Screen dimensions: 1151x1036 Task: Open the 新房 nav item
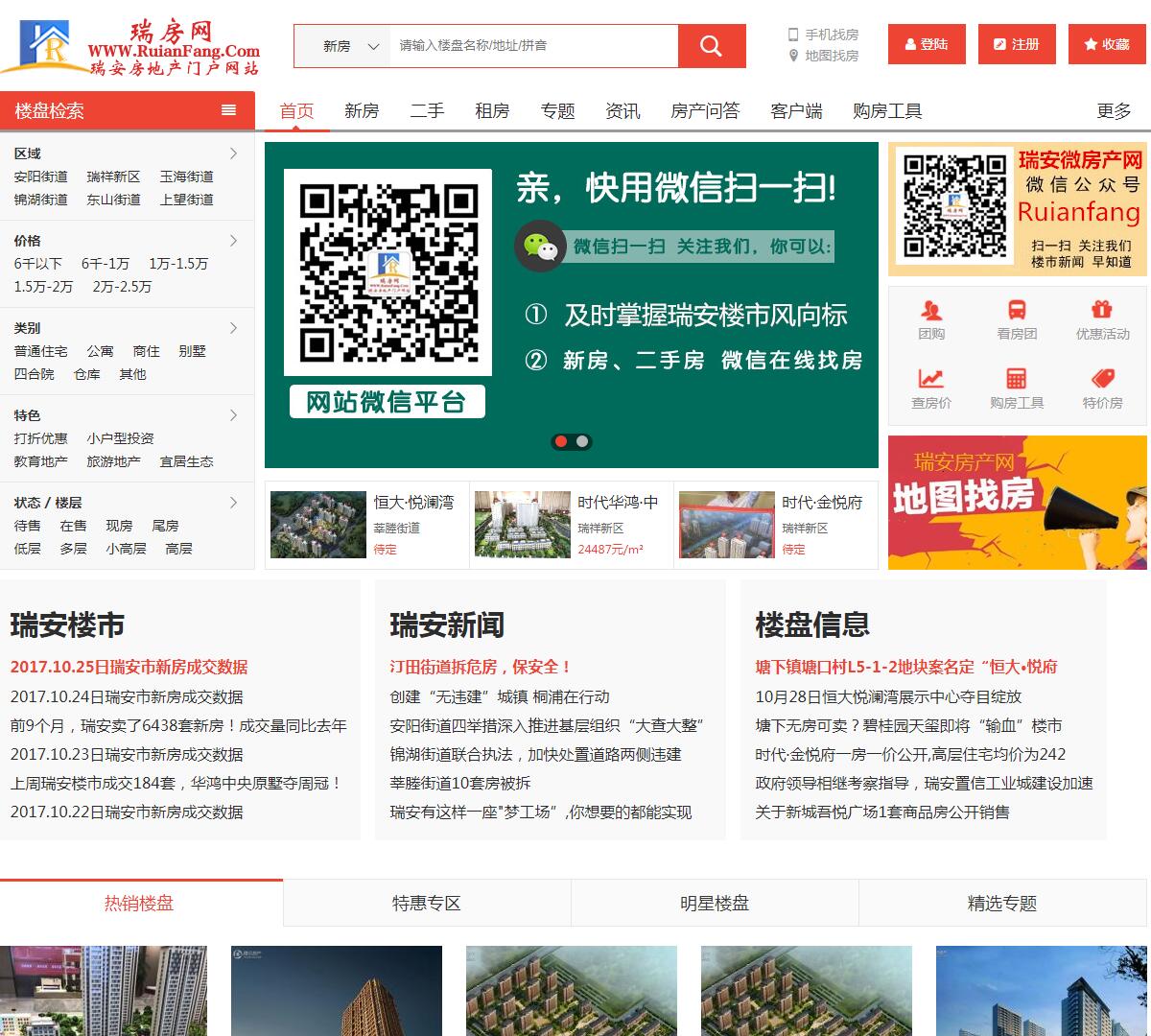coord(362,111)
